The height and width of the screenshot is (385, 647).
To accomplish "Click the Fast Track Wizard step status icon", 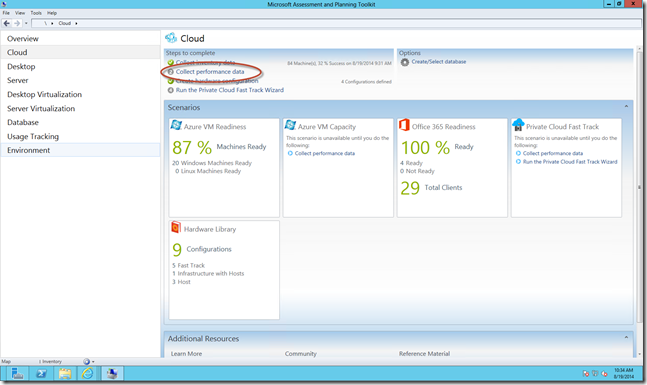I will click(170, 90).
